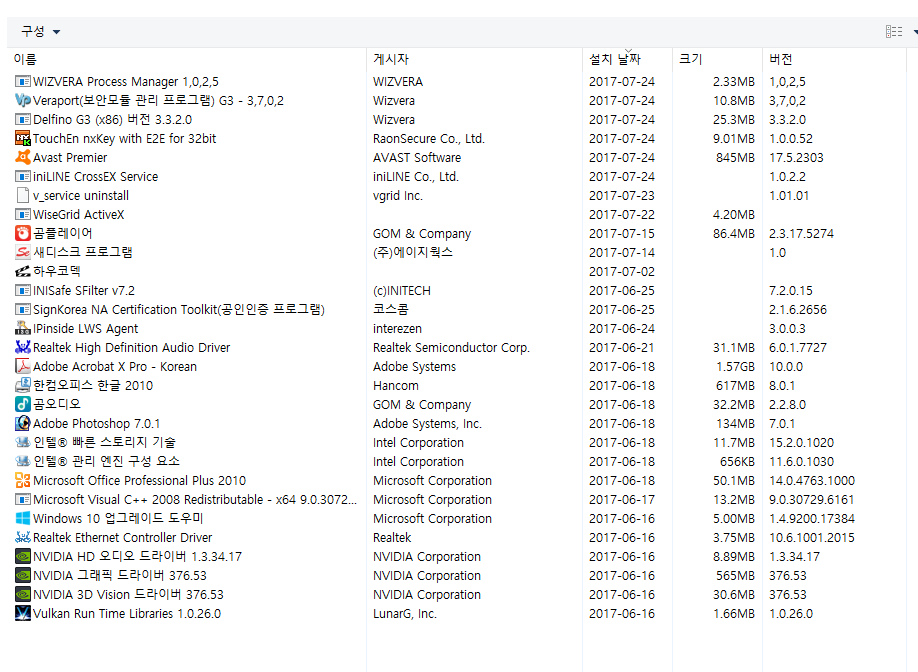The height and width of the screenshot is (672, 918).
Task: Open the 구성 dropdown menu
Action: point(41,32)
